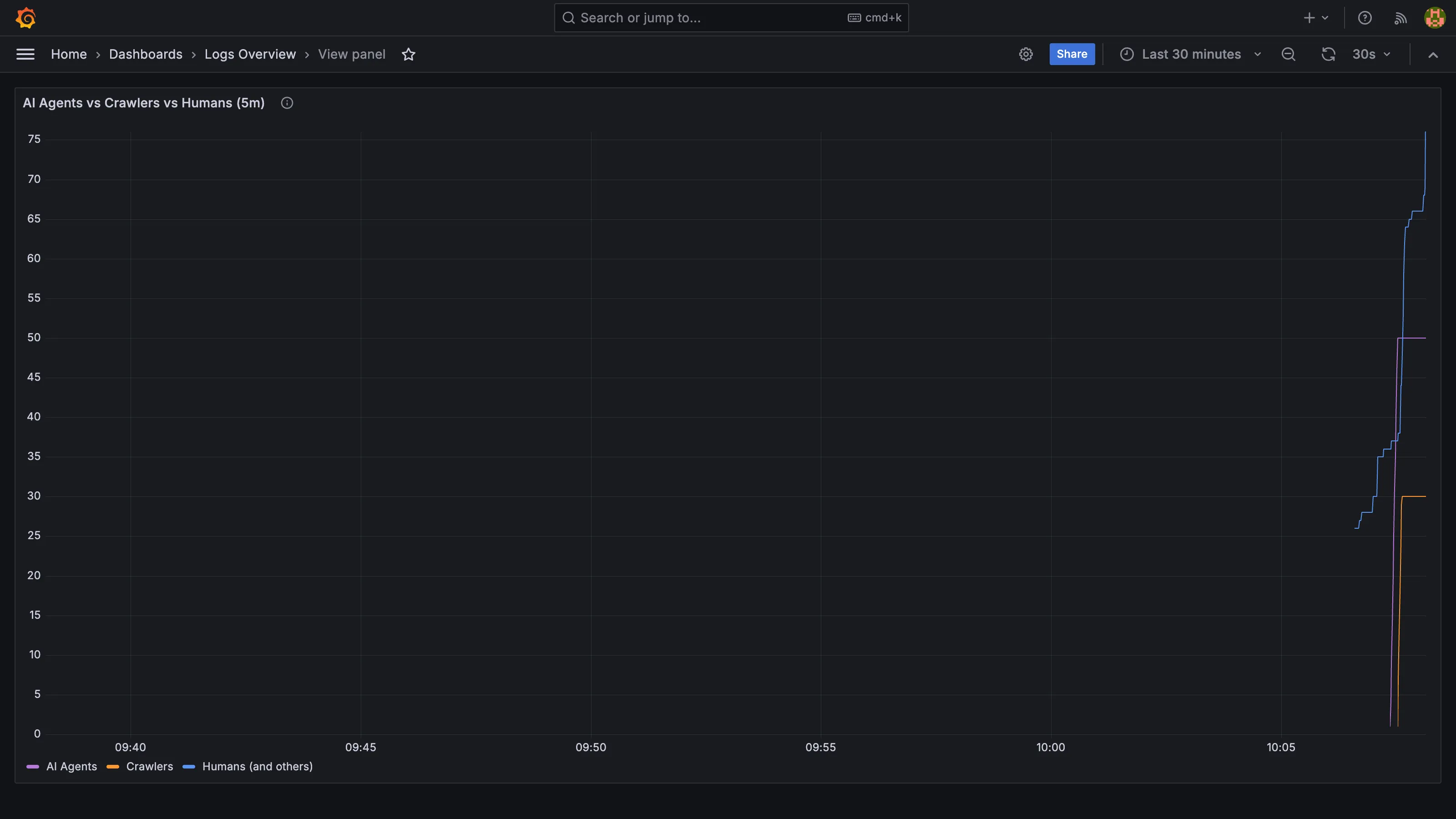Open the time range picker
This screenshot has width=1456, height=819.
1190,54
